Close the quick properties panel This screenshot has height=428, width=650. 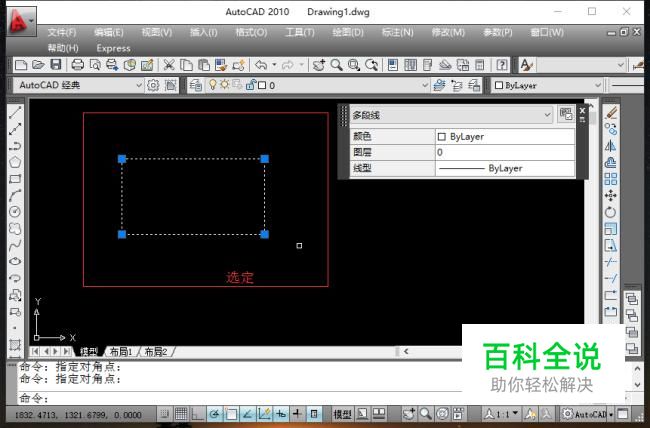click(582, 111)
